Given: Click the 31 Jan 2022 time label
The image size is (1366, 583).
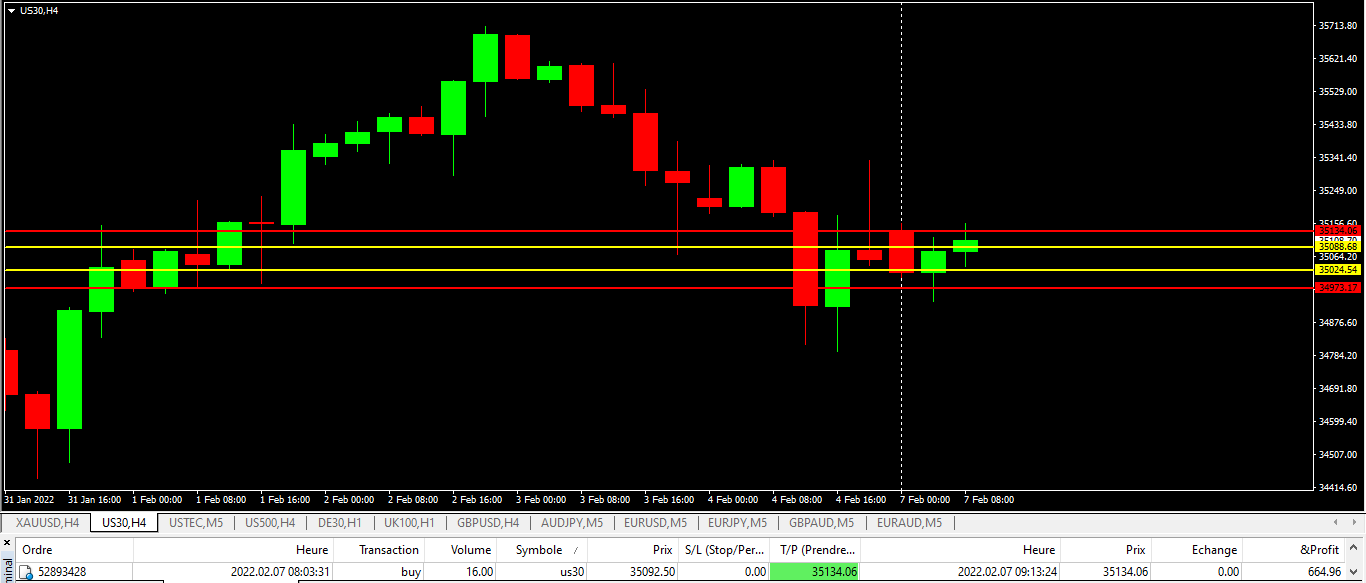Looking at the screenshot, I should 29,499.
